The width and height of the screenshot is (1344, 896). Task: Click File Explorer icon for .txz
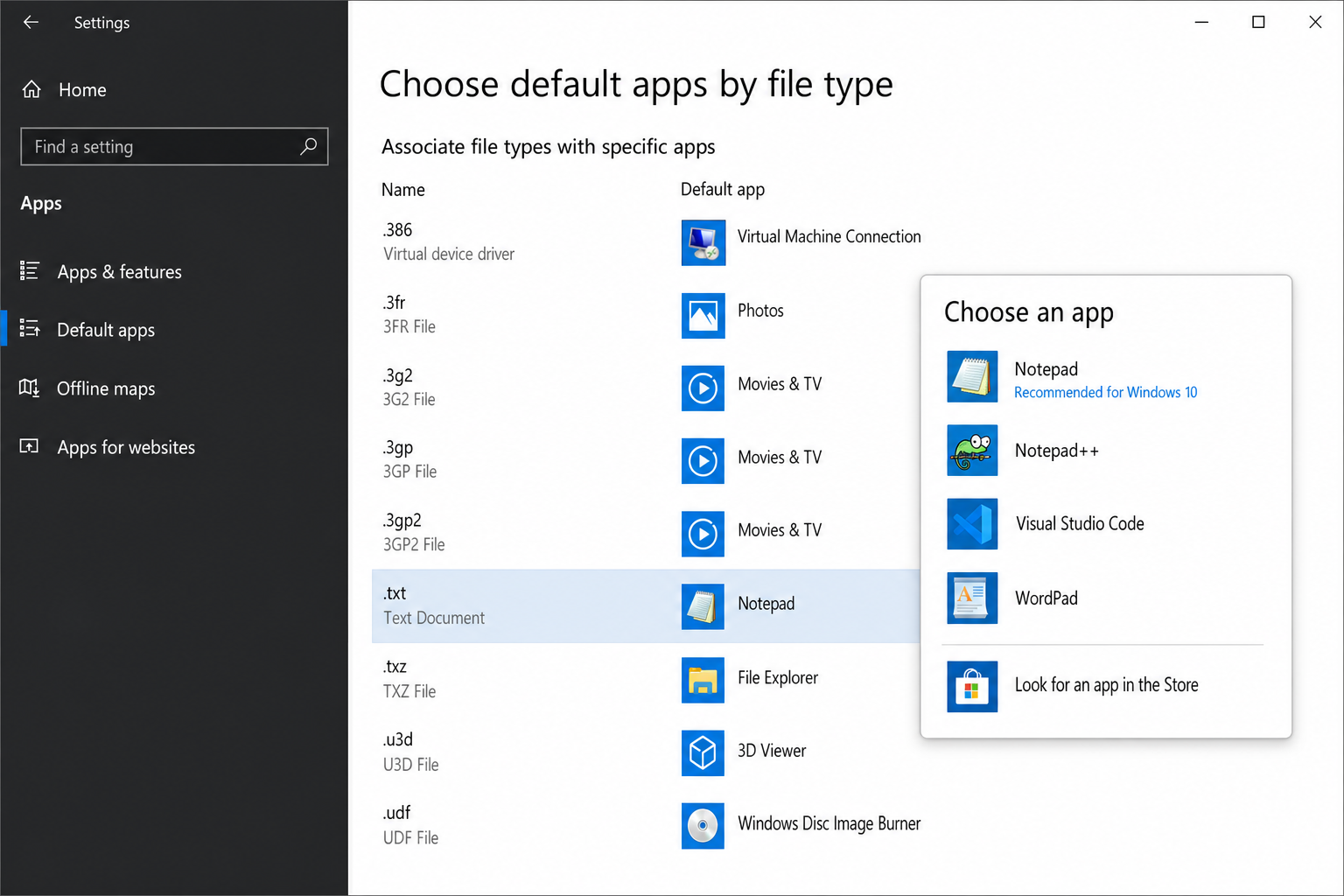click(x=703, y=681)
